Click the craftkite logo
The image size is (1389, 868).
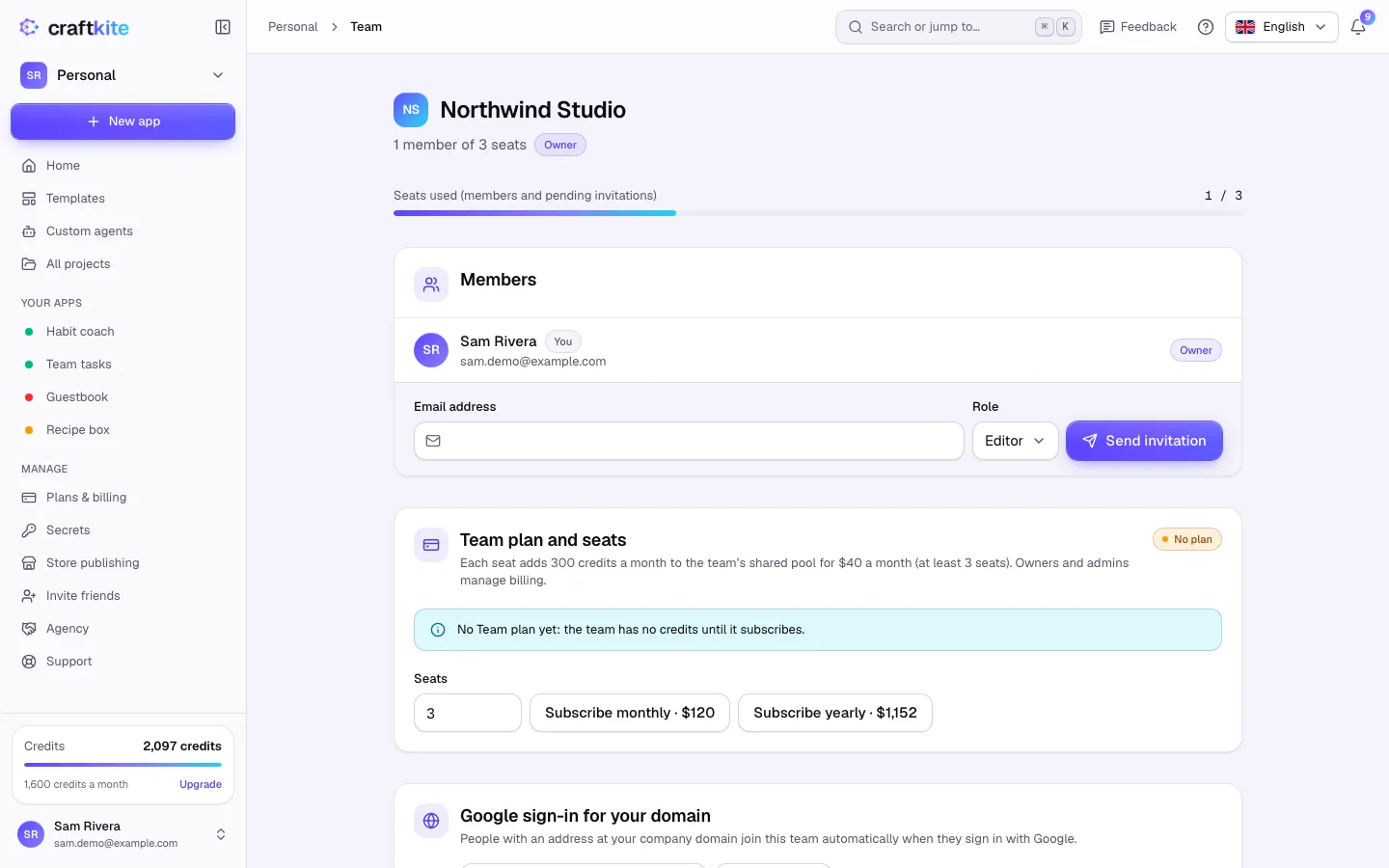74,27
